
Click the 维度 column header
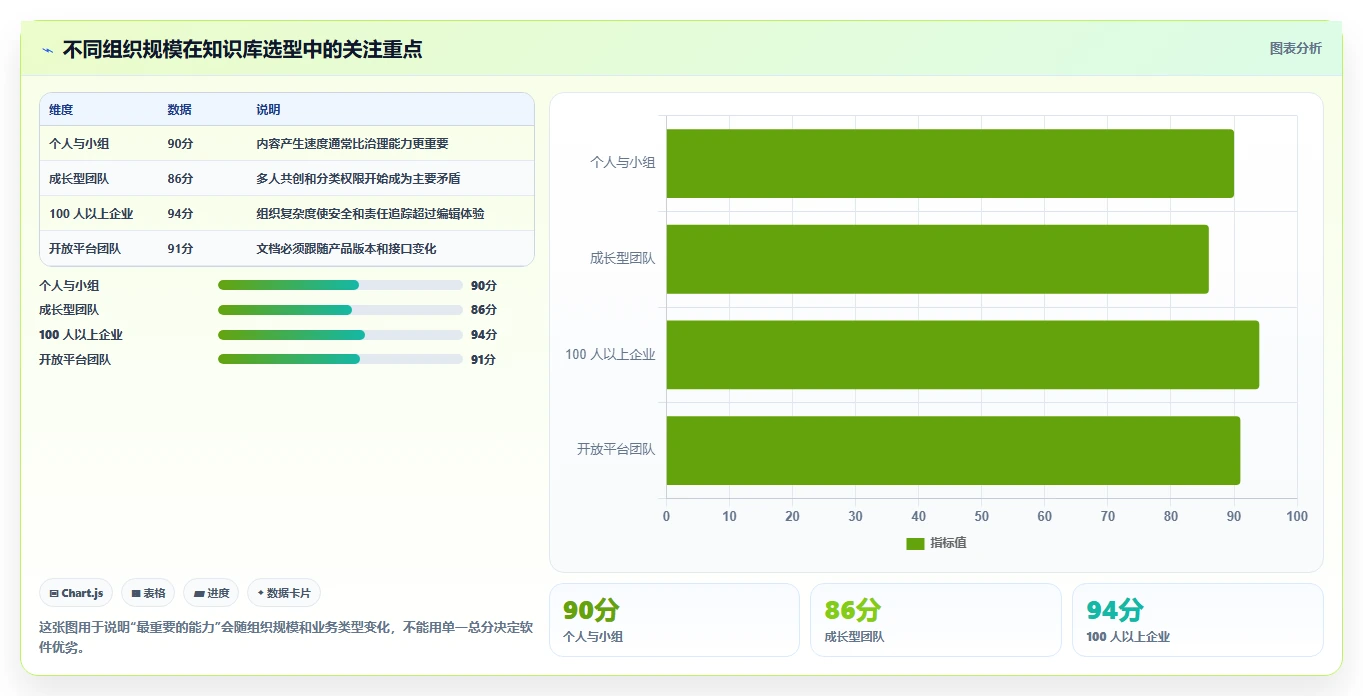(61, 110)
